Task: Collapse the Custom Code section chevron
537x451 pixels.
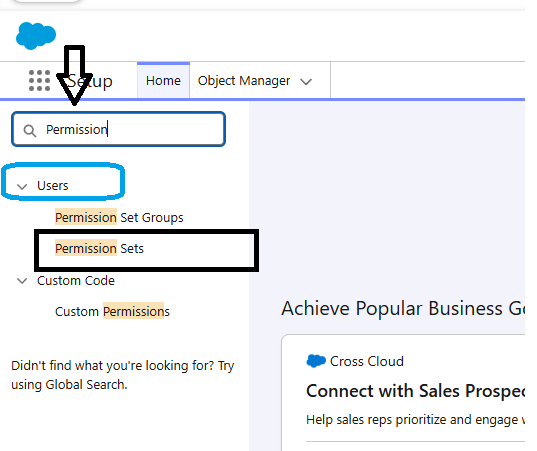Action: point(22,281)
